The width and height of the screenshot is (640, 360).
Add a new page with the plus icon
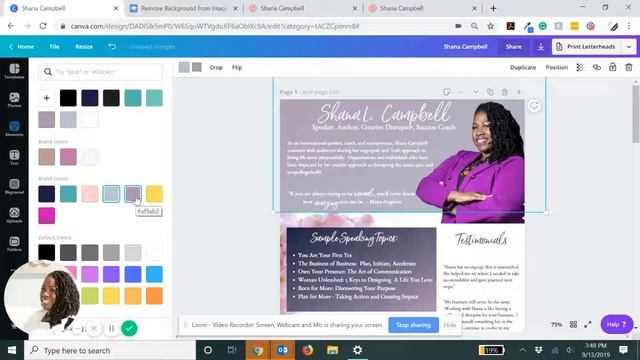tap(519, 92)
